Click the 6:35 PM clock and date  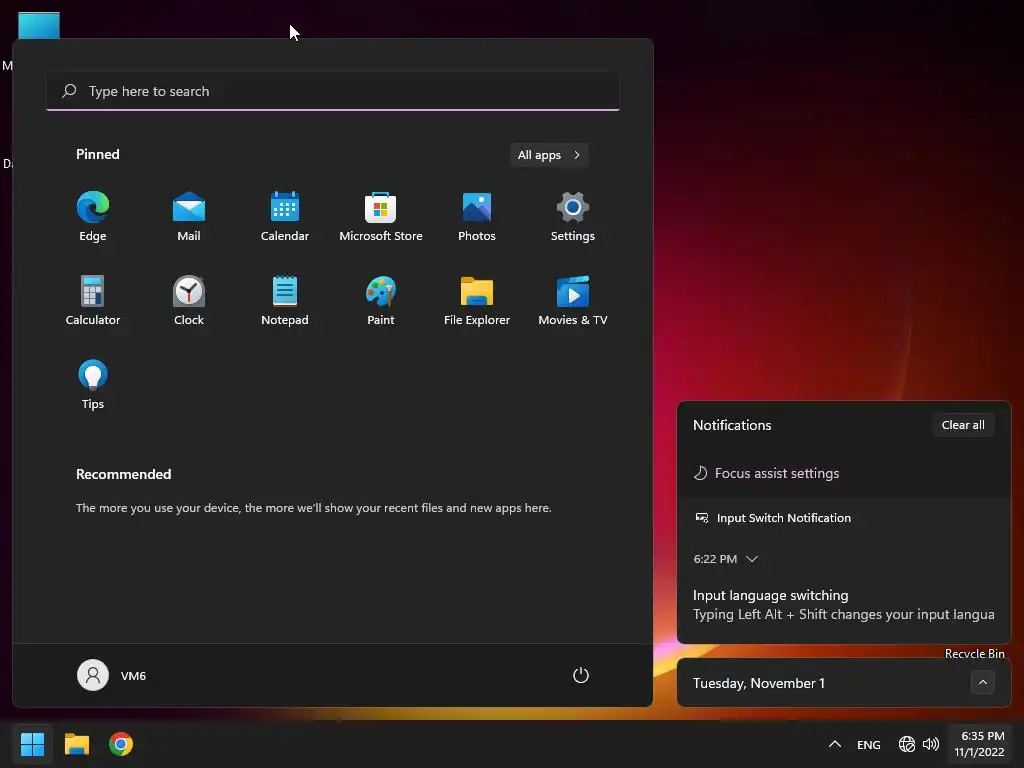980,744
